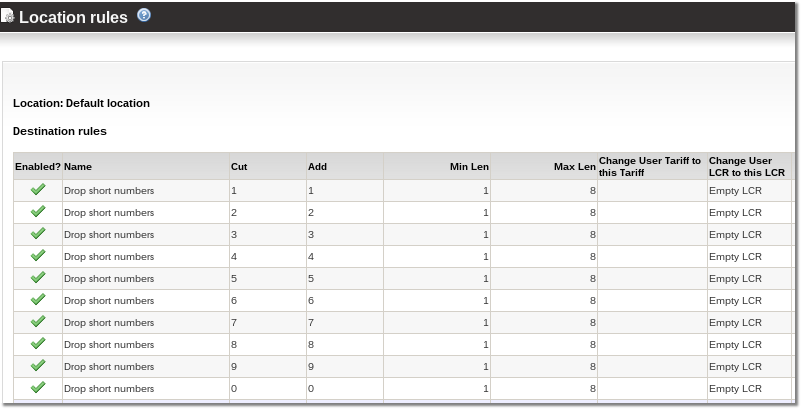Click the blue help icon beside Location rules
The image size is (801, 409).
point(144,15)
